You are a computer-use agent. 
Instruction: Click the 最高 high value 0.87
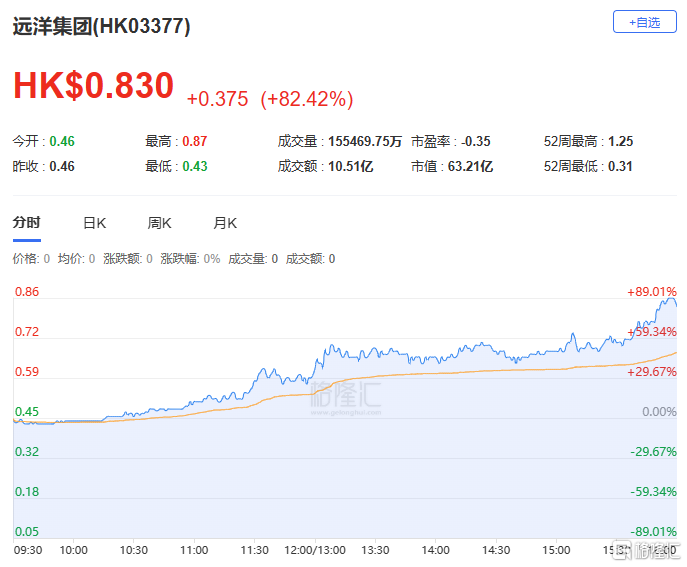(x=195, y=141)
